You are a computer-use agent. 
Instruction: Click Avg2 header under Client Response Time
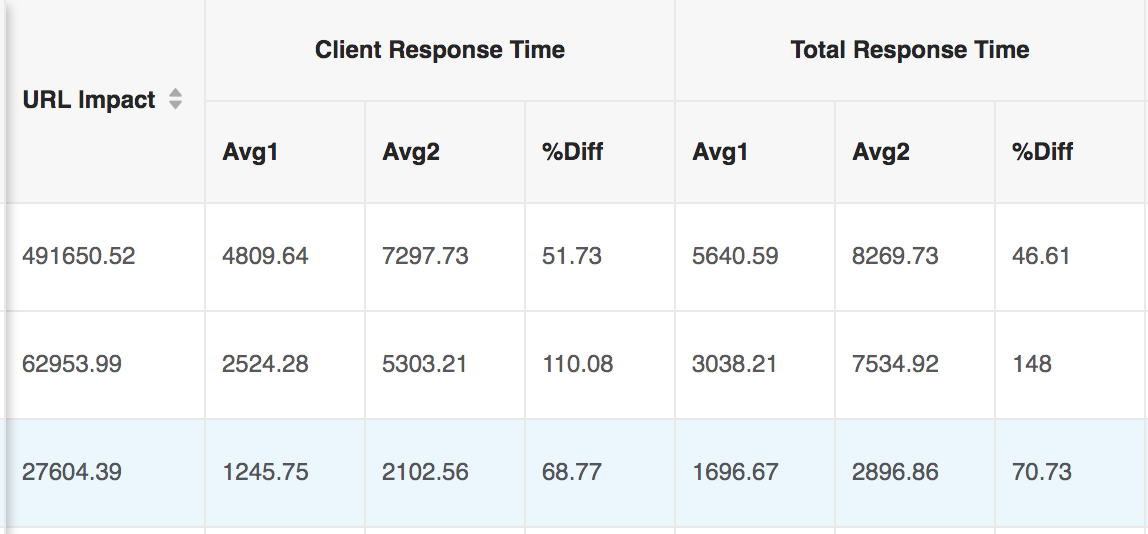point(411,152)
